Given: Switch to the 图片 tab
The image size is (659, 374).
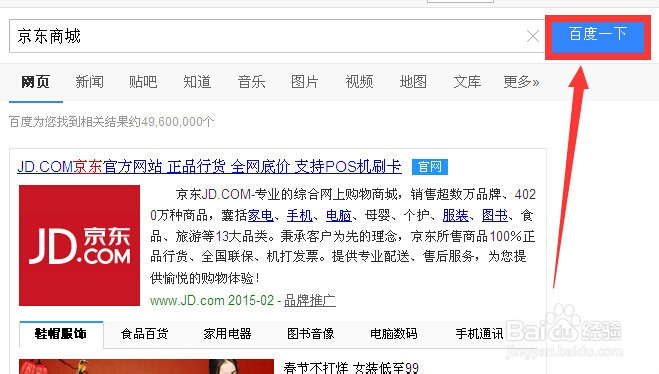Looking at the screenshot, I should 305,82.
